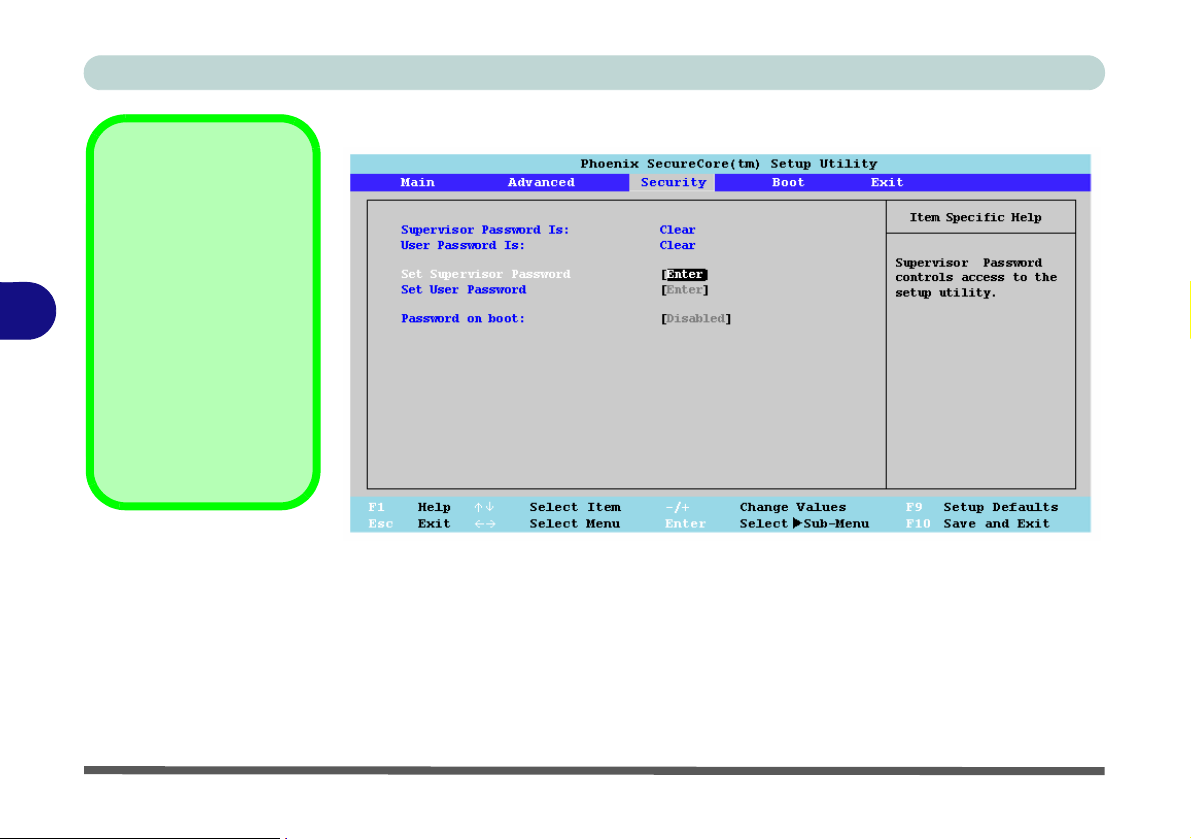Click the Select Item hint
The height and width of the screenshot is (839, 1191).
click(575, 507)
